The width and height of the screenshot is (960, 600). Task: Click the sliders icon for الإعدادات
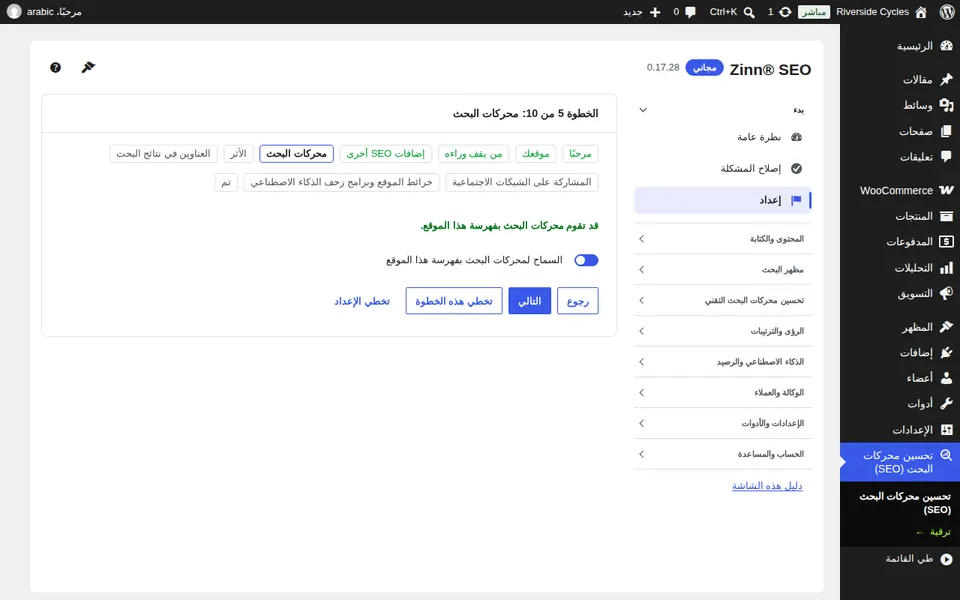[x=947, y=430]
